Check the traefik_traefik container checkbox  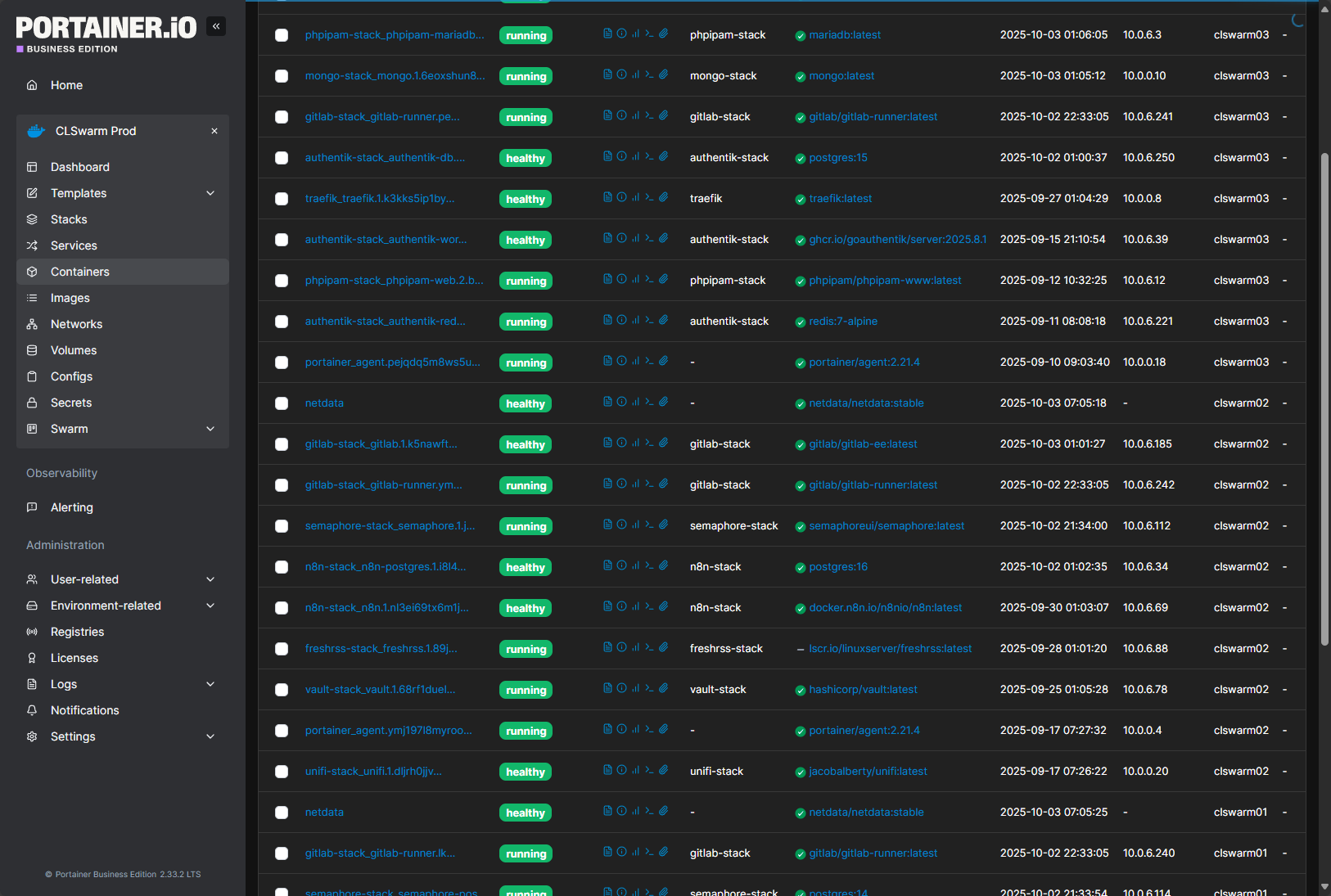[x=282, y=199]
